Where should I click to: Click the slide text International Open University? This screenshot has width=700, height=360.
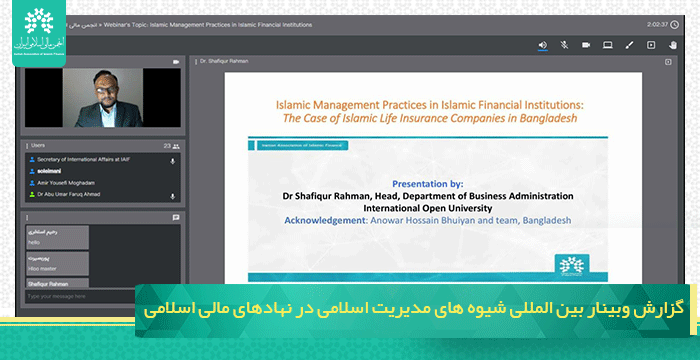(428, 208)
